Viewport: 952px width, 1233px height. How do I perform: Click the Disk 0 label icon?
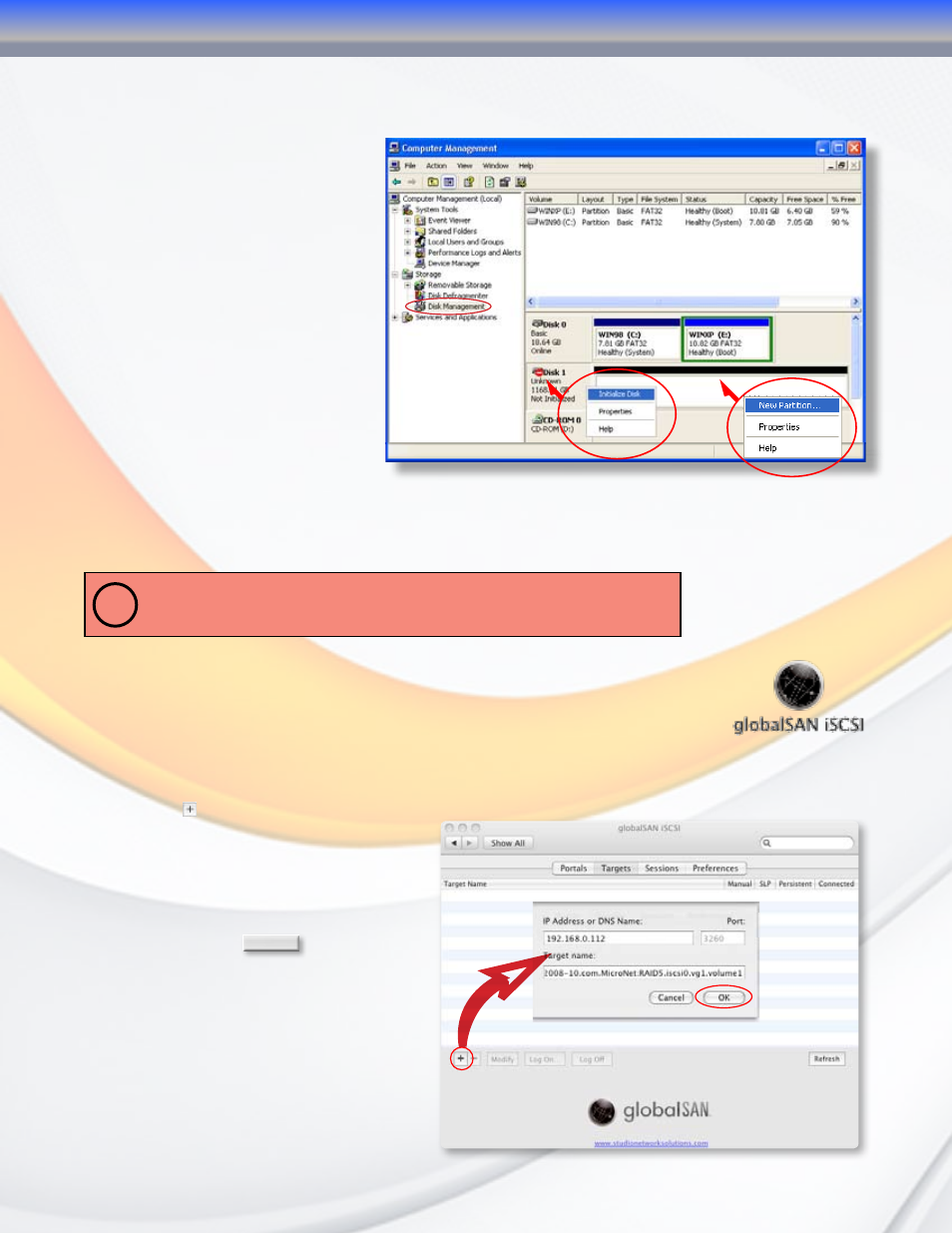pos(538,324)
